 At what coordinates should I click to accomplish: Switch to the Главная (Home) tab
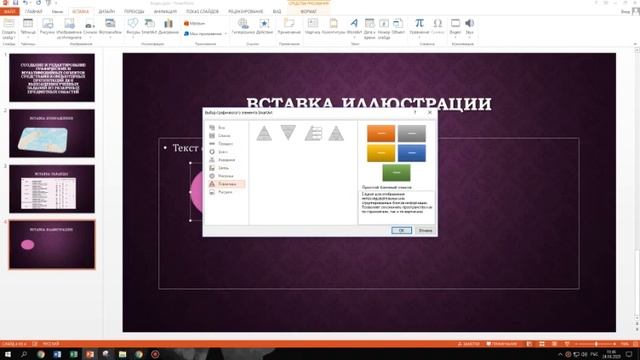(x=33, y=11)
